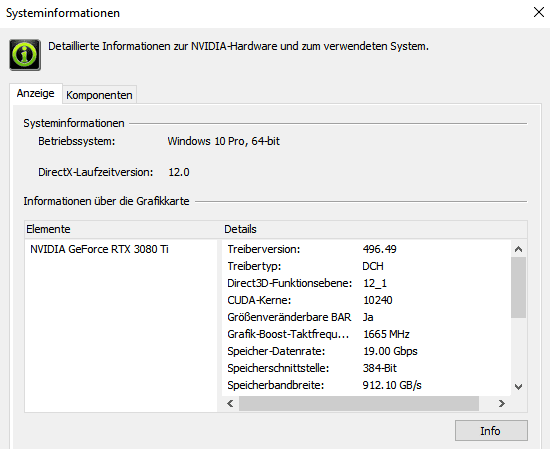Select the Direct3D-Funktionsebene row
The image size is (550, 449).
pyautogui.click(x=367, y=283)
